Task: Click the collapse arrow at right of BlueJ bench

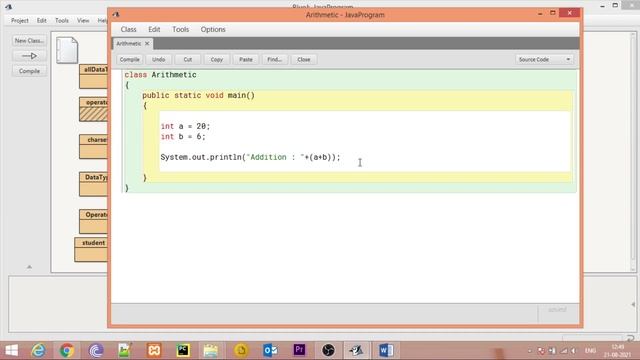Action: (633, 304)
